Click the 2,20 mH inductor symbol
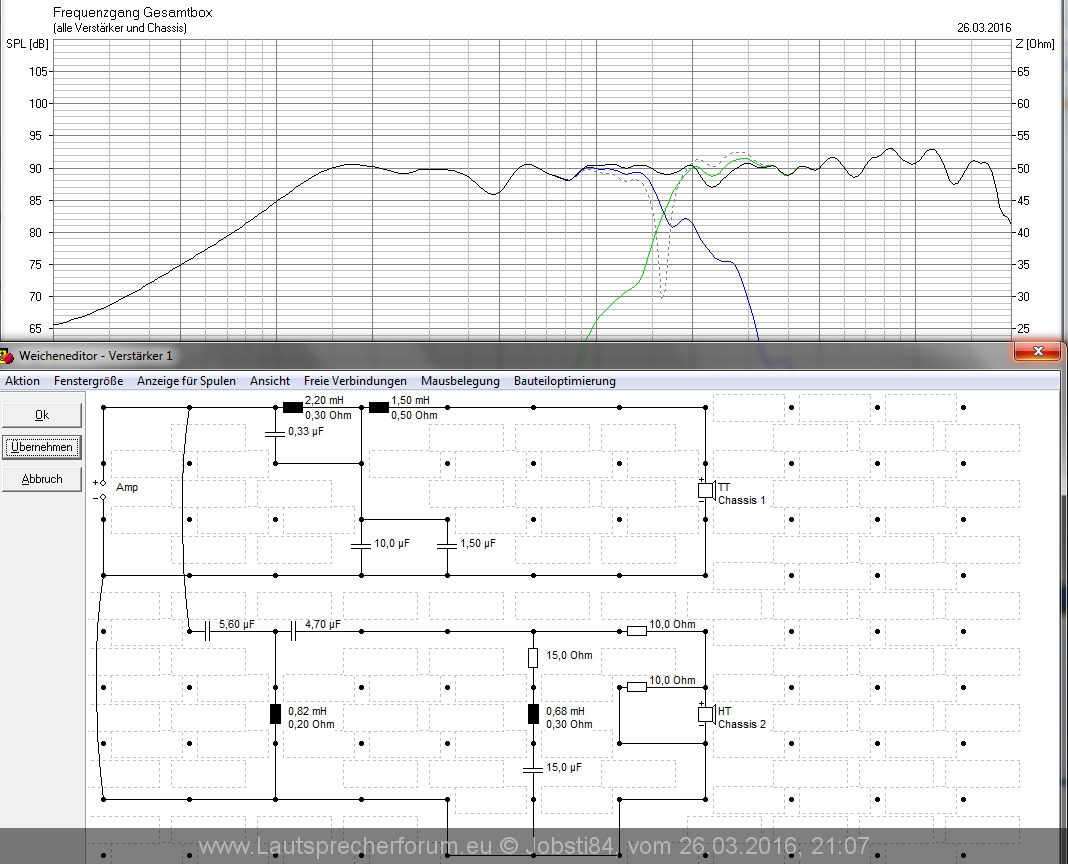The image size is (1068, 864). point(292,407)
